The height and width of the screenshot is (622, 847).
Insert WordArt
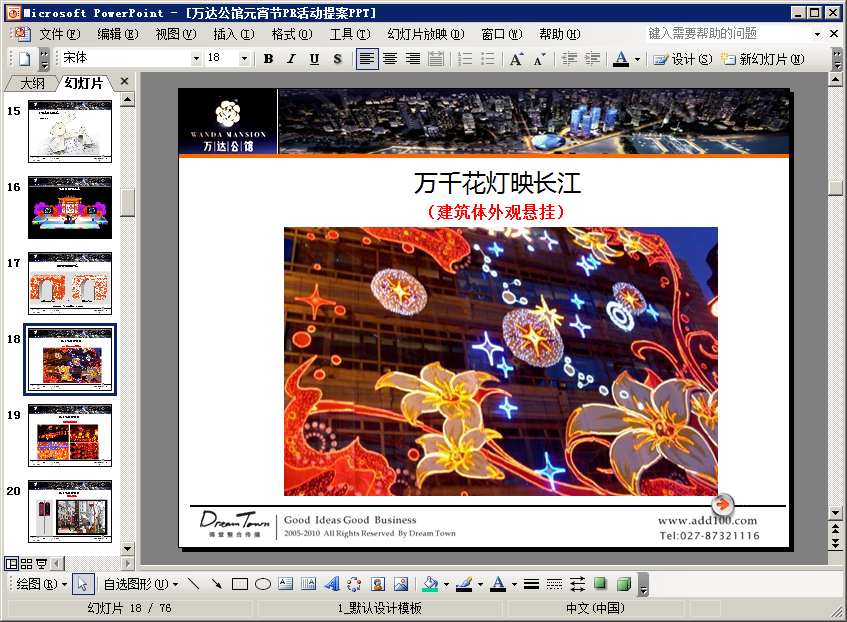pos(332,584)
